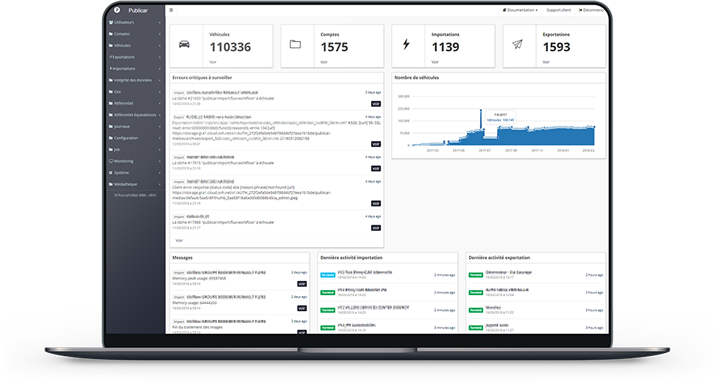
Task: Click the Publicar logo icon
Action: click(x=117, y=10)
